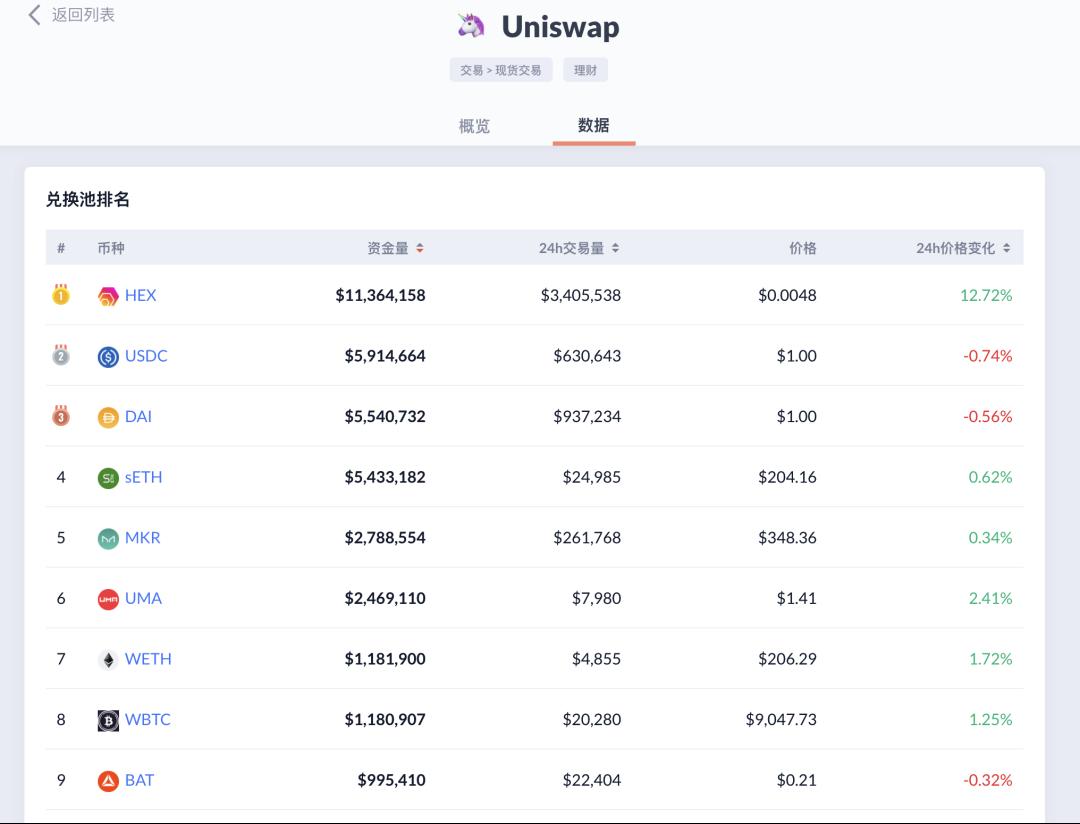Viewport: 1080px width, 824px height.
Task: Select the 数据 tab
Action: [593, 125]
